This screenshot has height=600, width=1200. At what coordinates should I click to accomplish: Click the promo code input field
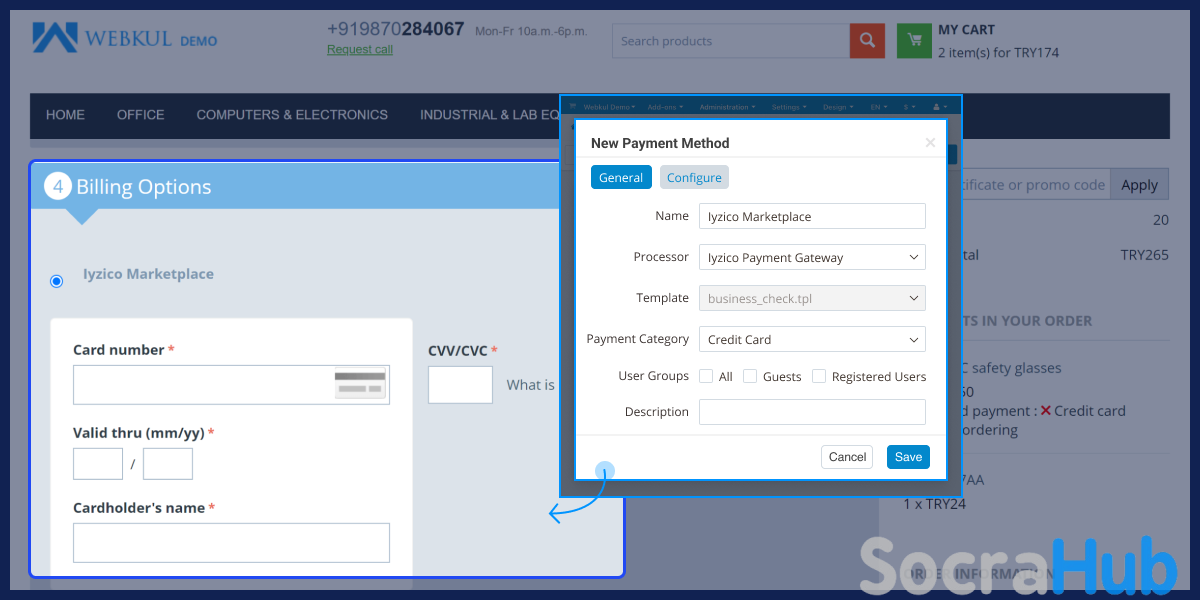tap(1036, 185)
